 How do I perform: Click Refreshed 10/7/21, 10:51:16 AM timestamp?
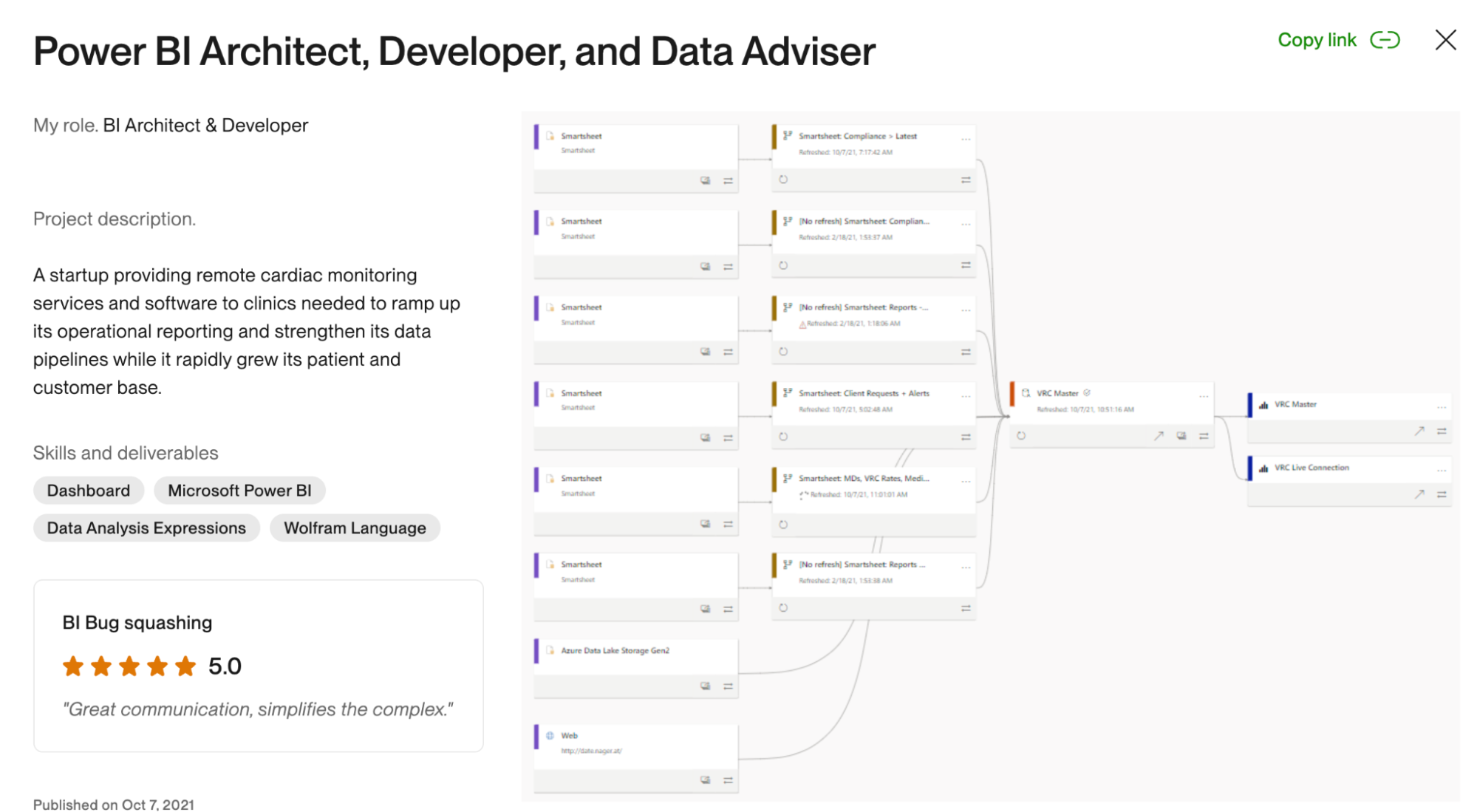[x=1085, y=409]
